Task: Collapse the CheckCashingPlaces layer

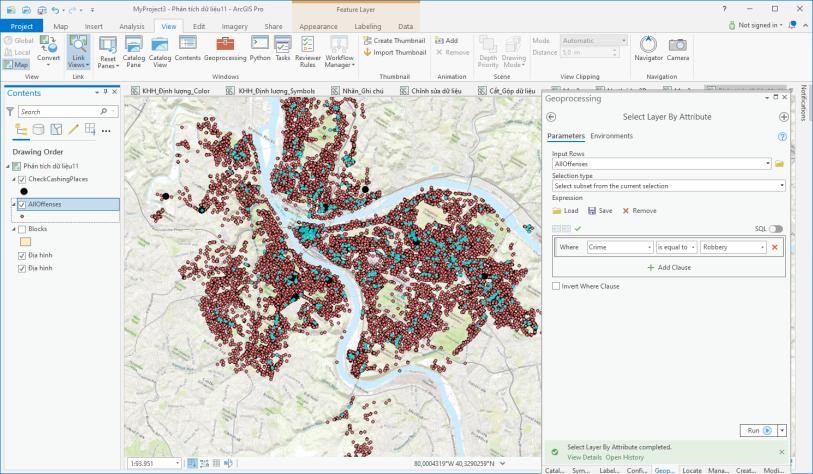Action: coord(14,179)
